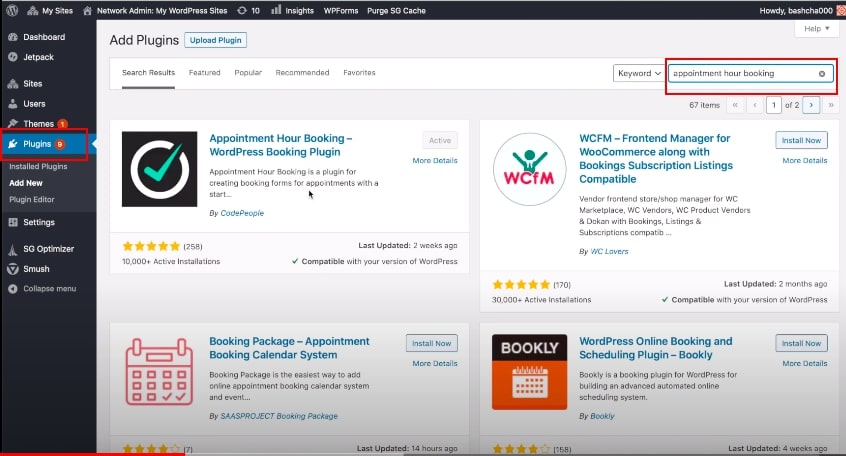Viewport: 846px width, 456px height.
Task: Click the updates counter showing 10
Action: tap(248, 10)
